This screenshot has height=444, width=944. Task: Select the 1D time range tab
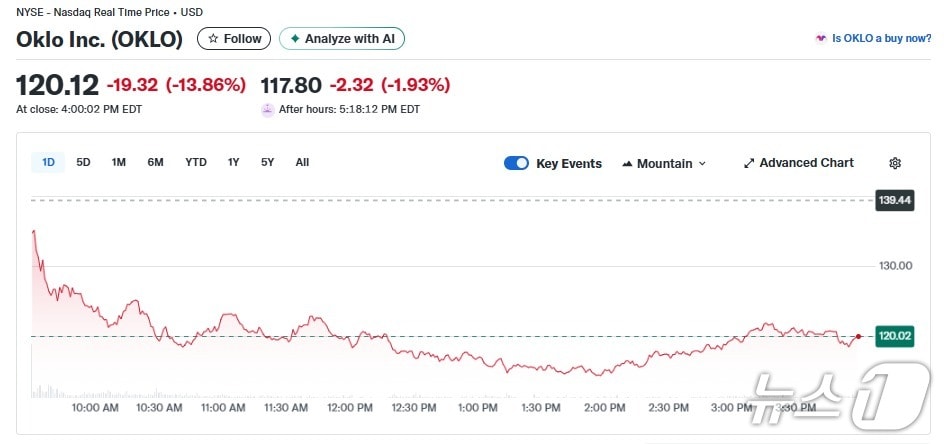pyautogui.click(x=48, y=162)
